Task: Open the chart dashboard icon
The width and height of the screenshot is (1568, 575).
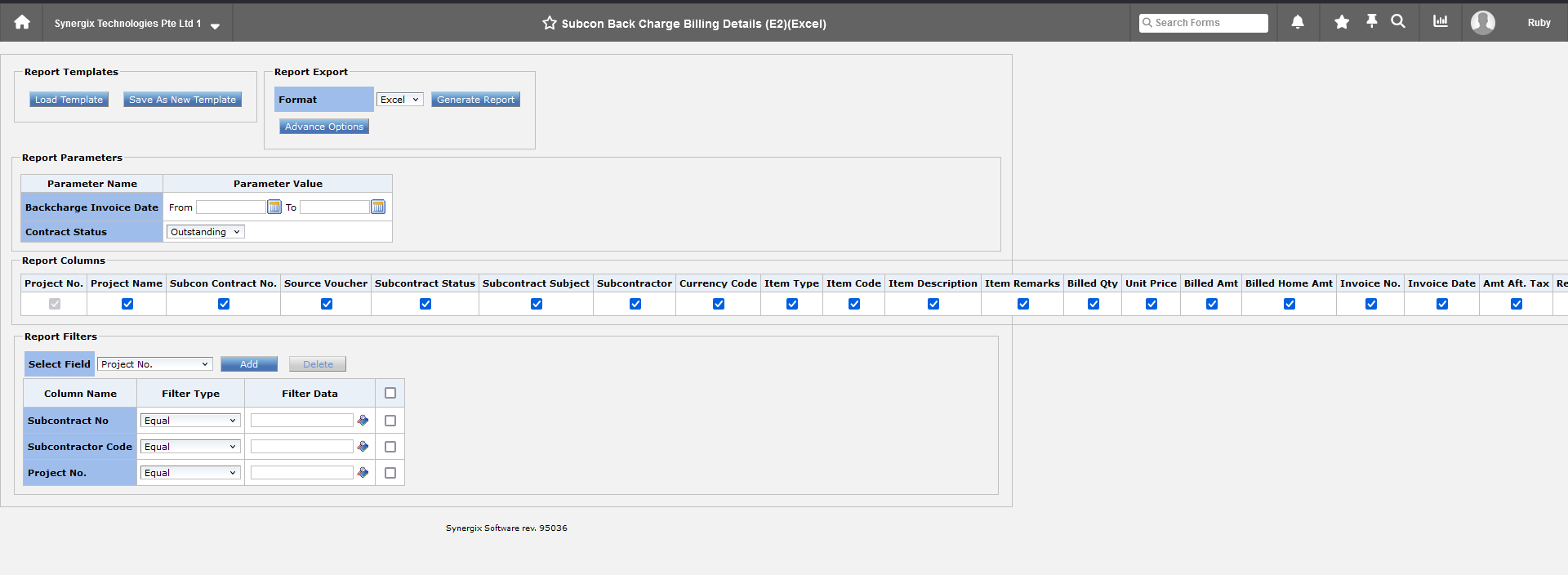Action: pyautogui.click(x=1440, y=21)
